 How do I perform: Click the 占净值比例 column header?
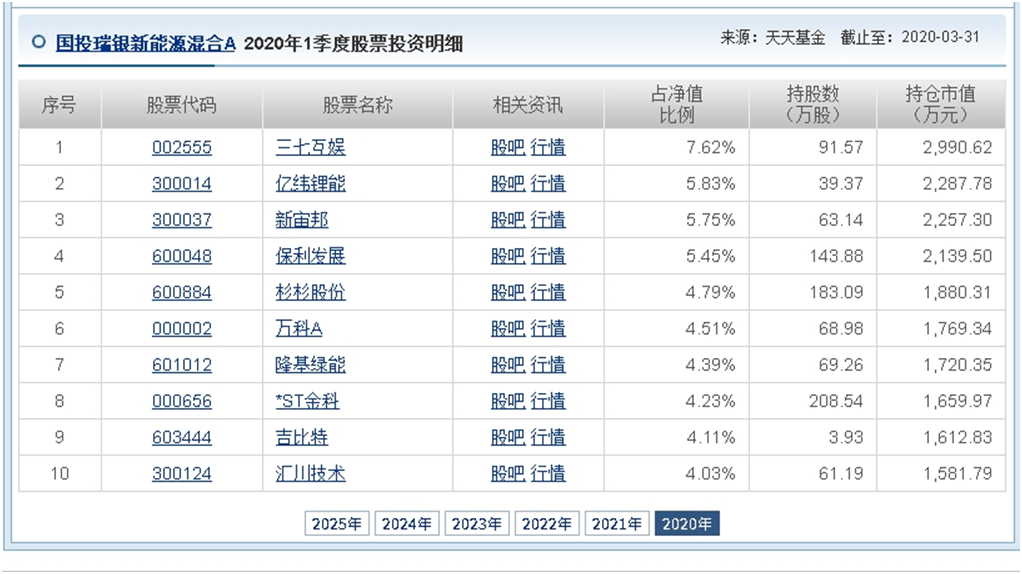click(677, 104)
